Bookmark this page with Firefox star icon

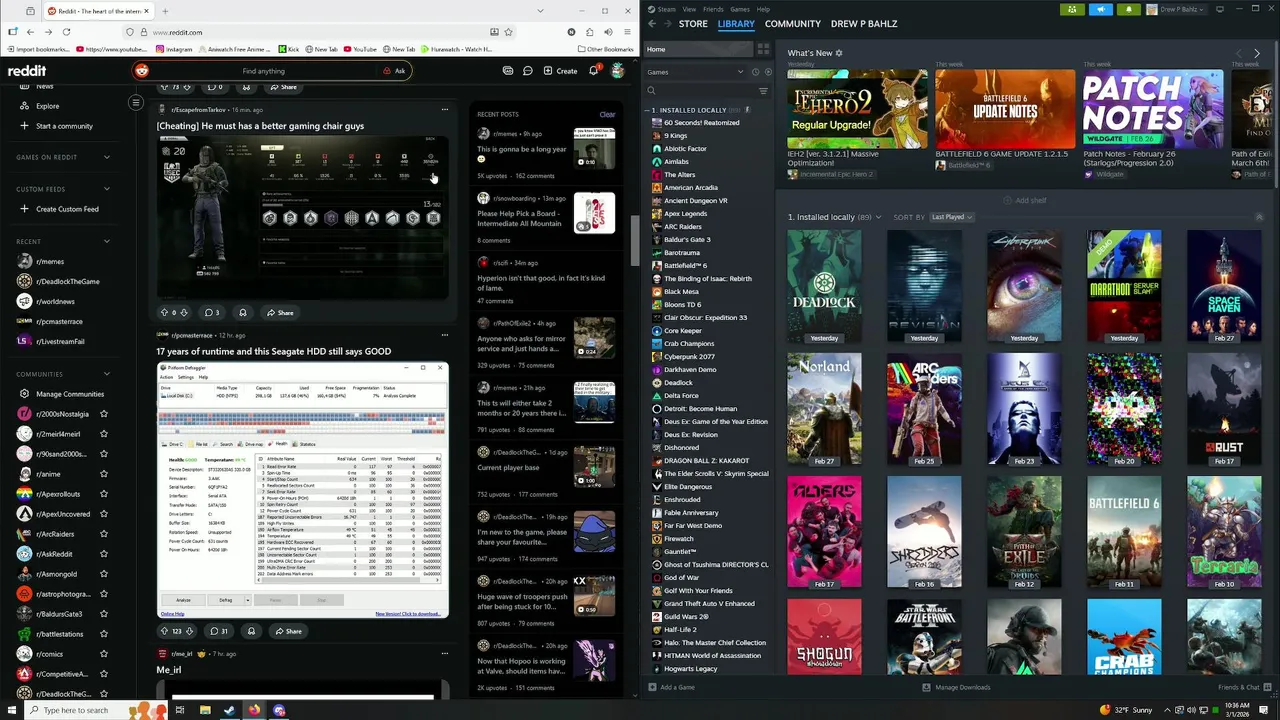click(x=508, y=32)
